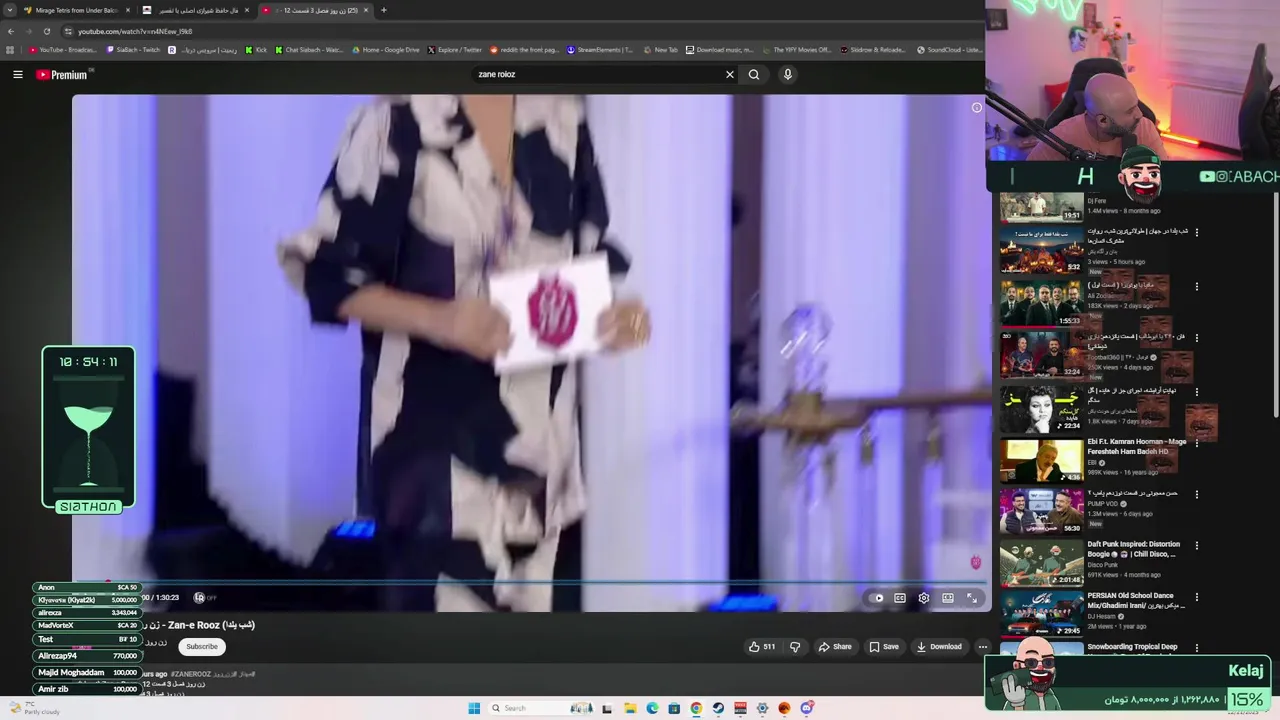This screenshot has height=720, width=1280.
Task: Open the tab search dropdown arrow
Action: (11, 10)
